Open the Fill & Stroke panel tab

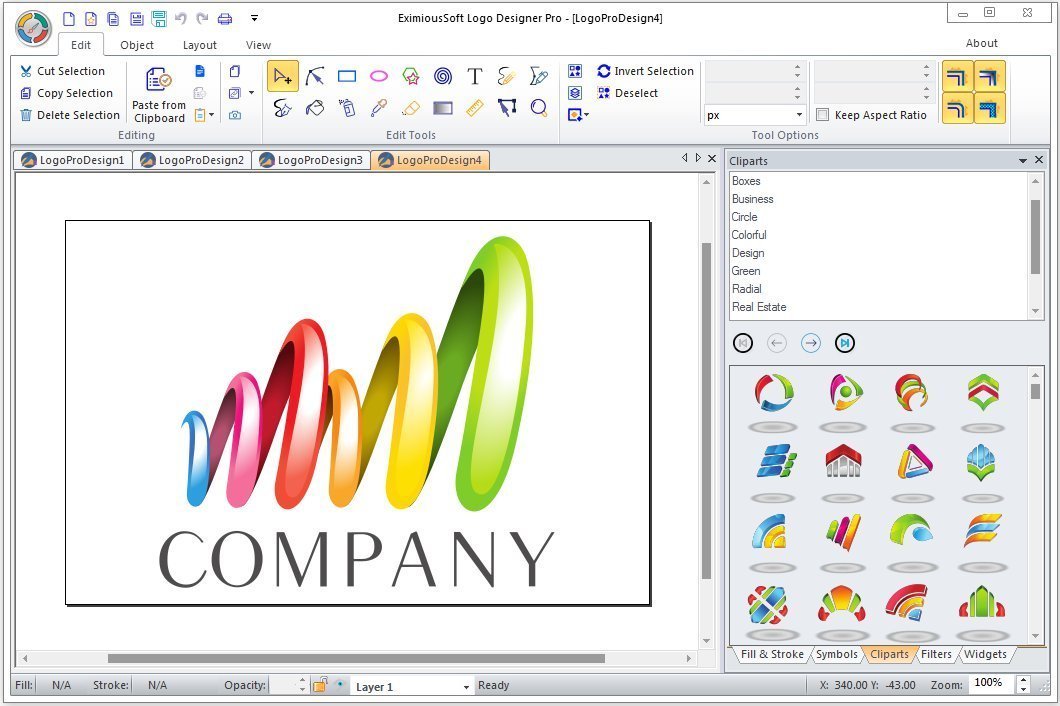[x=772, y=654]
